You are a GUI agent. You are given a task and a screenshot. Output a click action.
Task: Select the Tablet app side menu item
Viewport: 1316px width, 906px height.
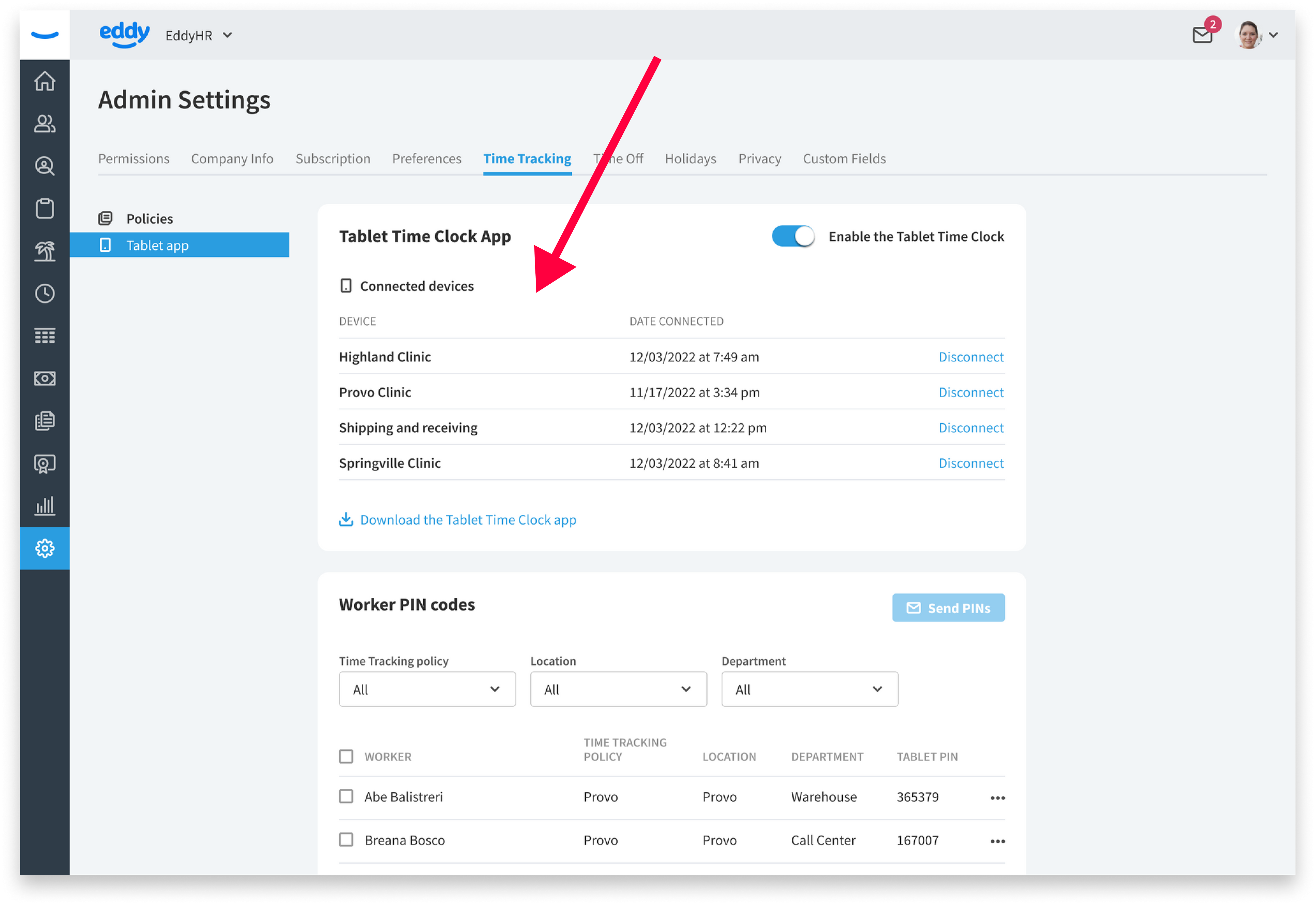tap(180, 245)
